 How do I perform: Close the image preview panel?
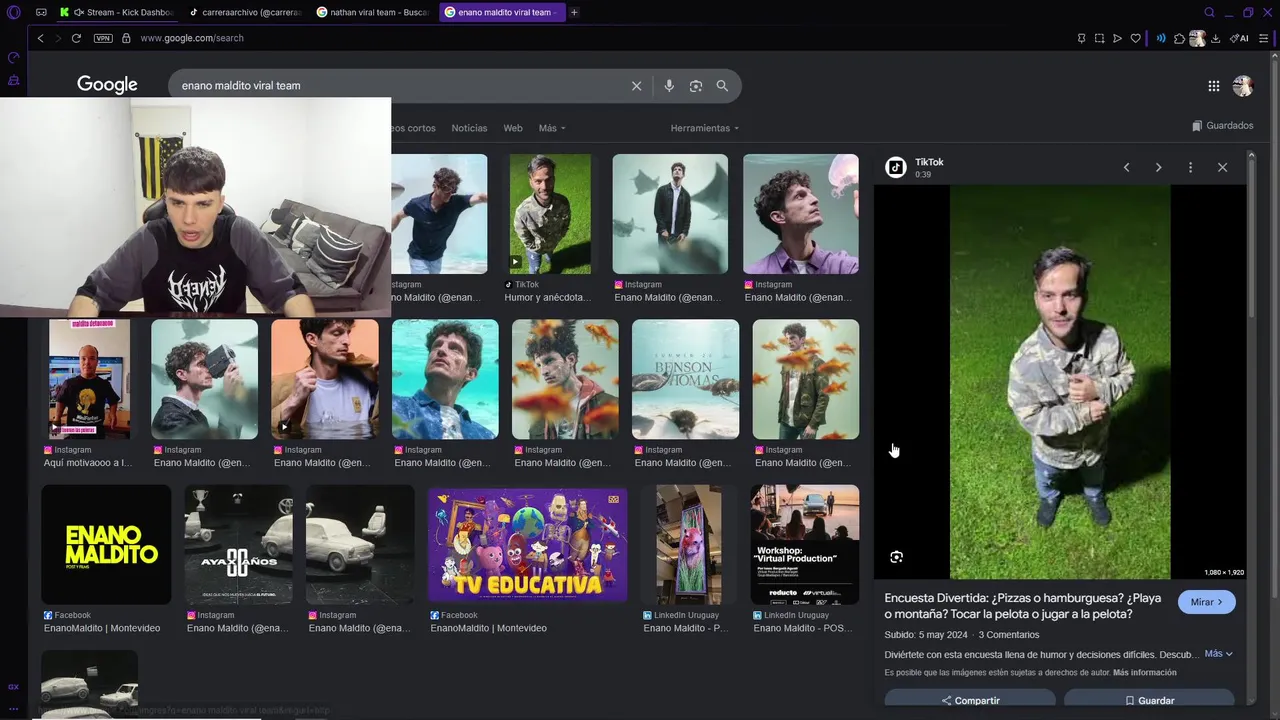(1222, 168)
